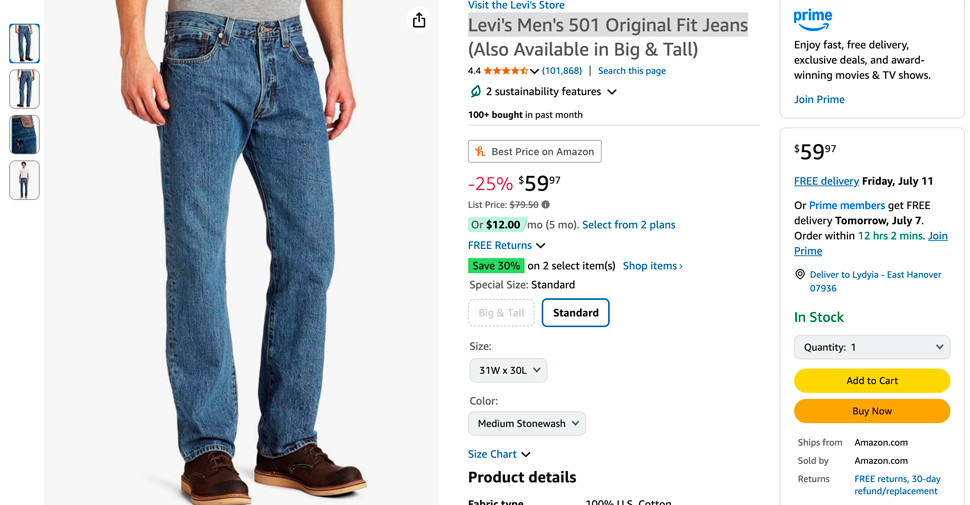Click the share icon above product image

[419, 20]
